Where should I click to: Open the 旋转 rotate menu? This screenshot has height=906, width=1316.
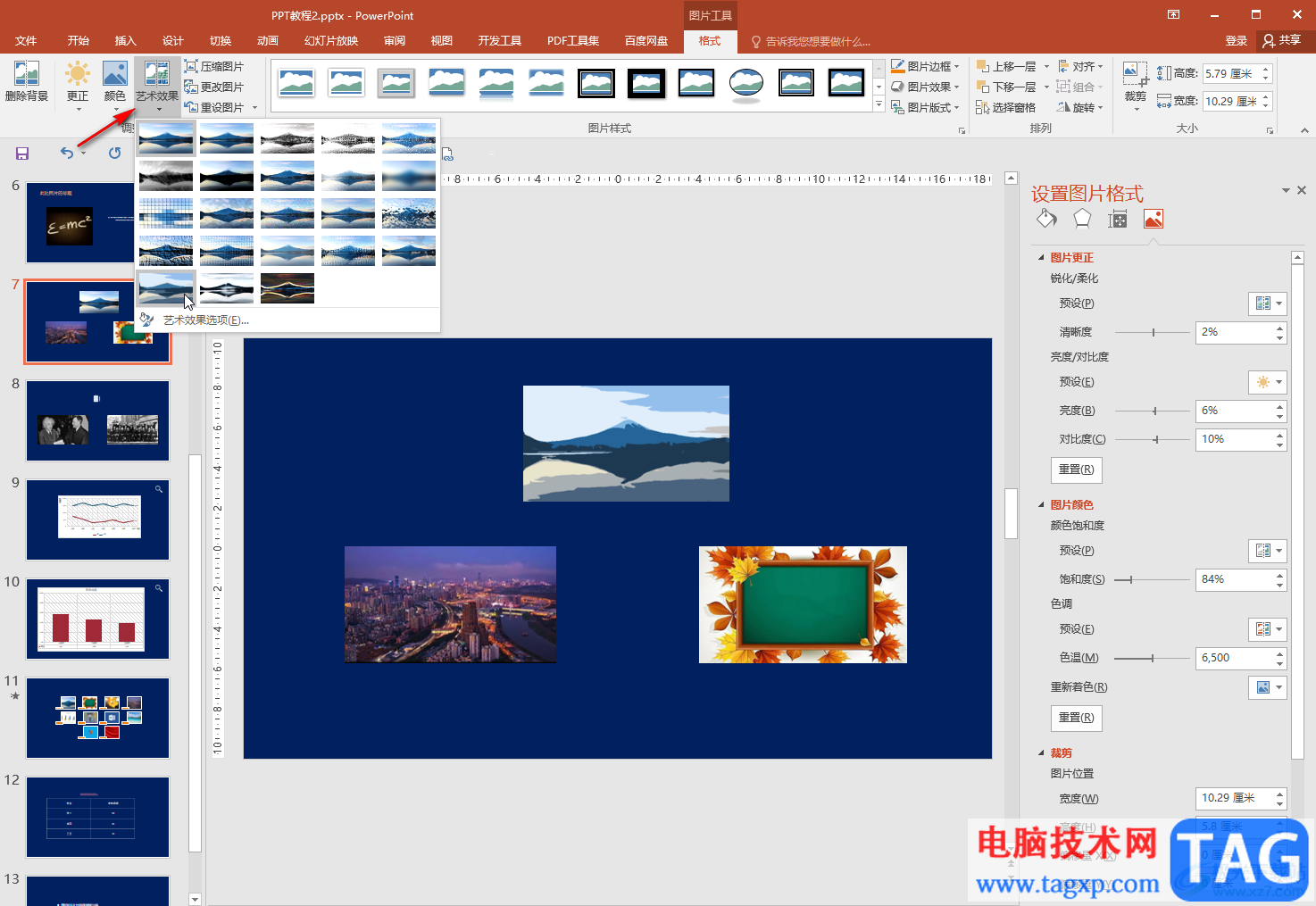point(1080,107)
